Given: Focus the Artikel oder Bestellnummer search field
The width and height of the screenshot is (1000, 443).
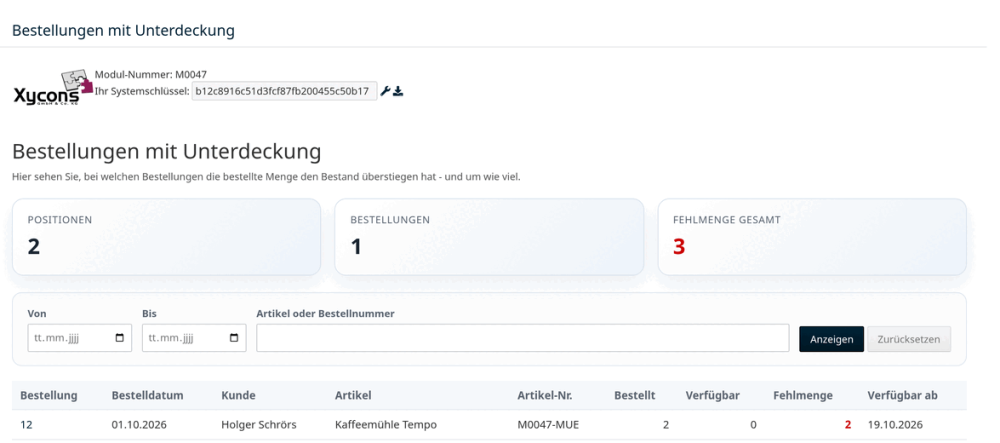Looking at the screenshot, I should click(x=523, y=338).
